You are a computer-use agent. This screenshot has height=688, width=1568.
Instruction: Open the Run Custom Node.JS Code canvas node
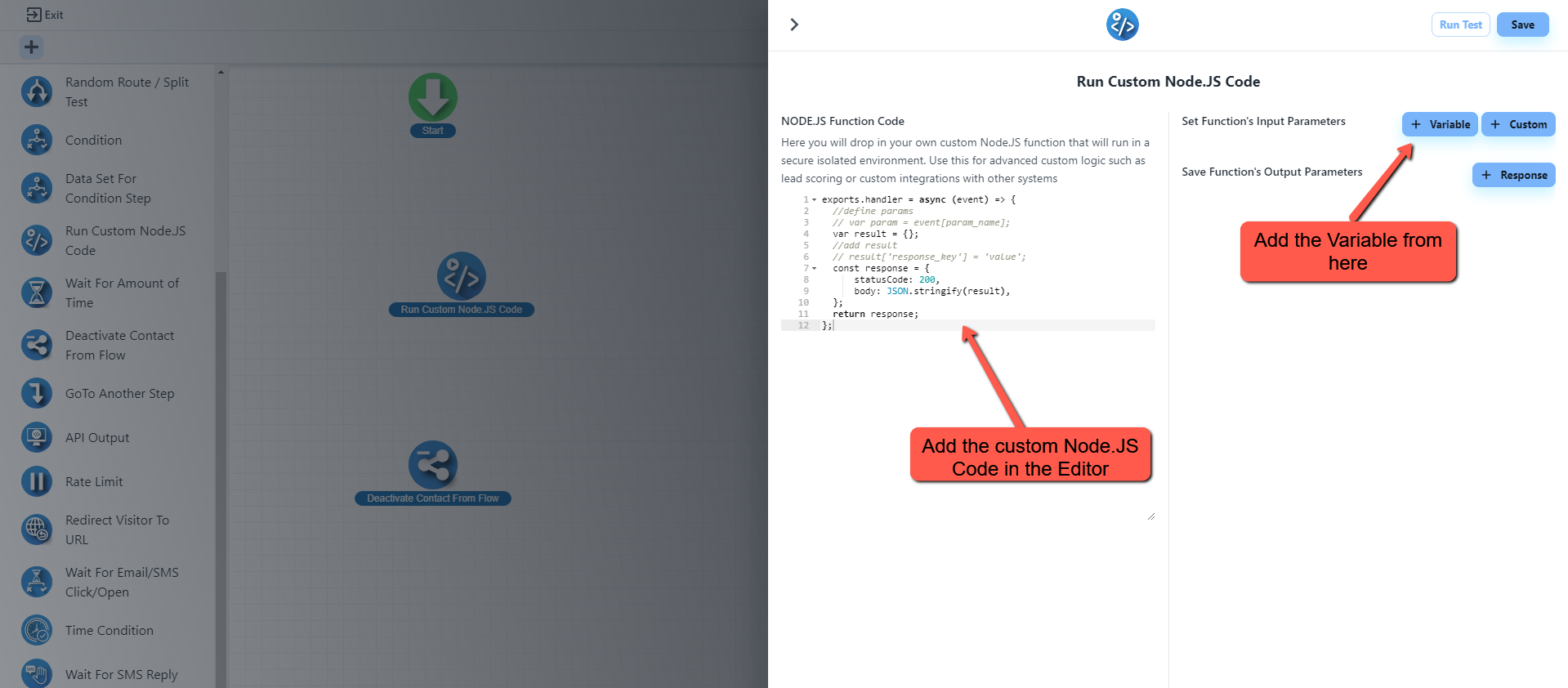pos(461,277)
